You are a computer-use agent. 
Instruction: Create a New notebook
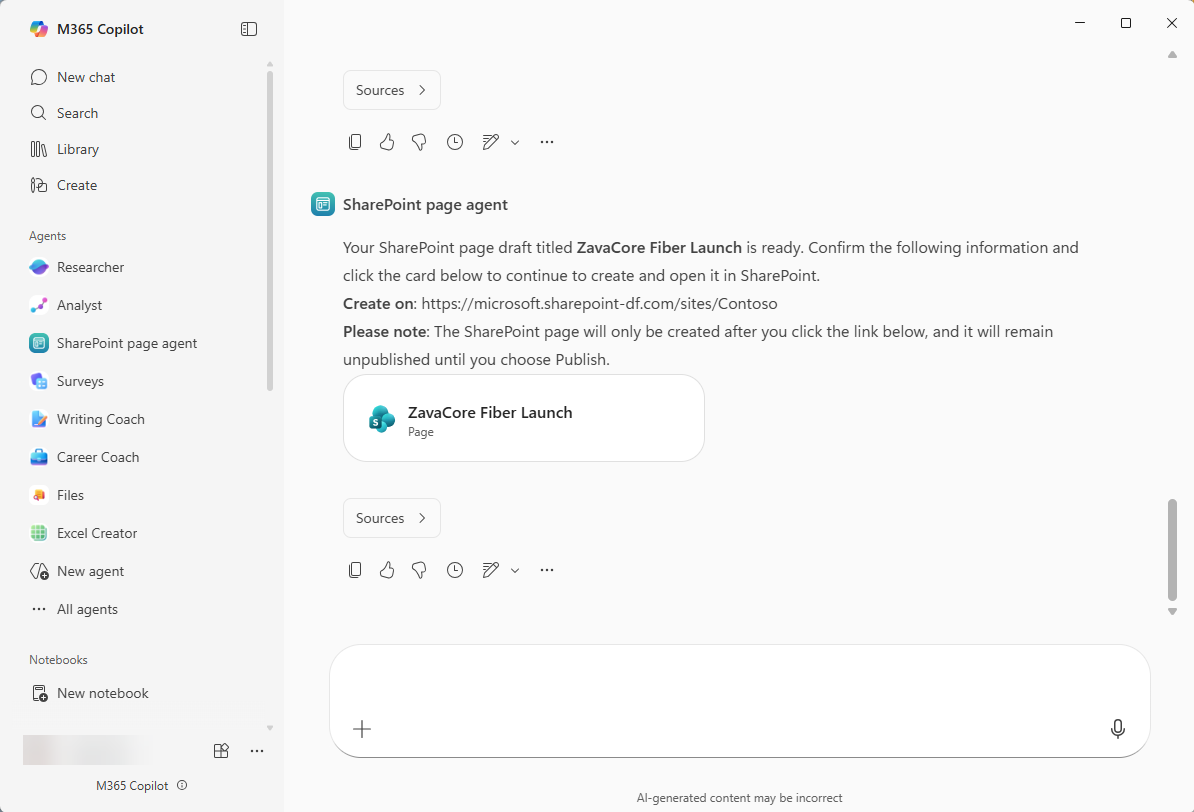(x=102, y=693)
